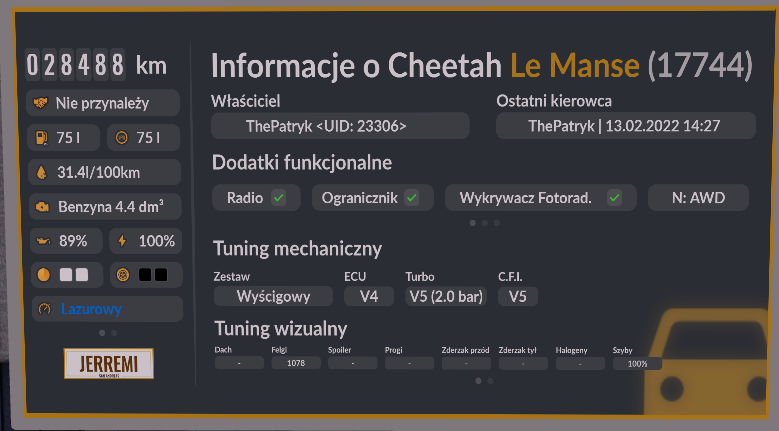This screenshot has height=431, width=779.
Task: Click the Lazurowy color name link
Action: coord(91,309)
